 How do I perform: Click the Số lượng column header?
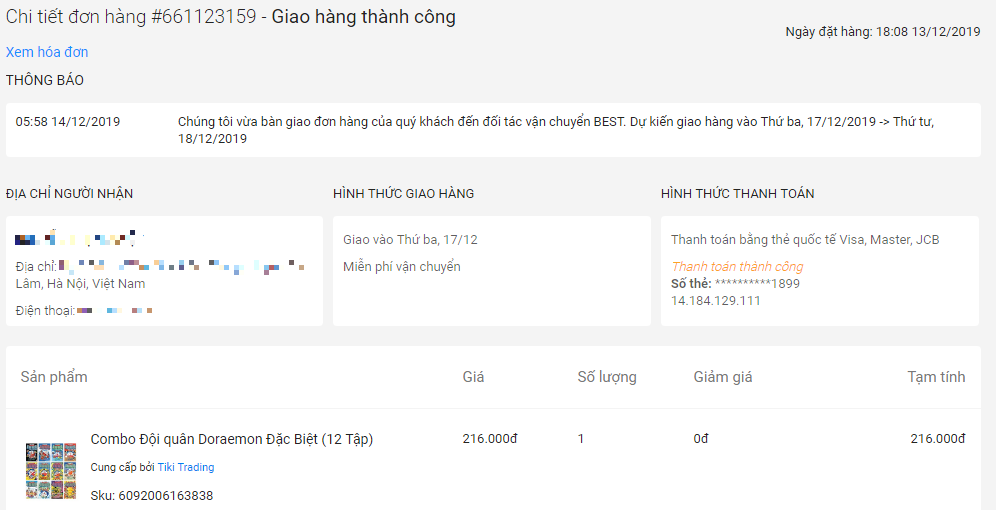(x=607, y=377)
